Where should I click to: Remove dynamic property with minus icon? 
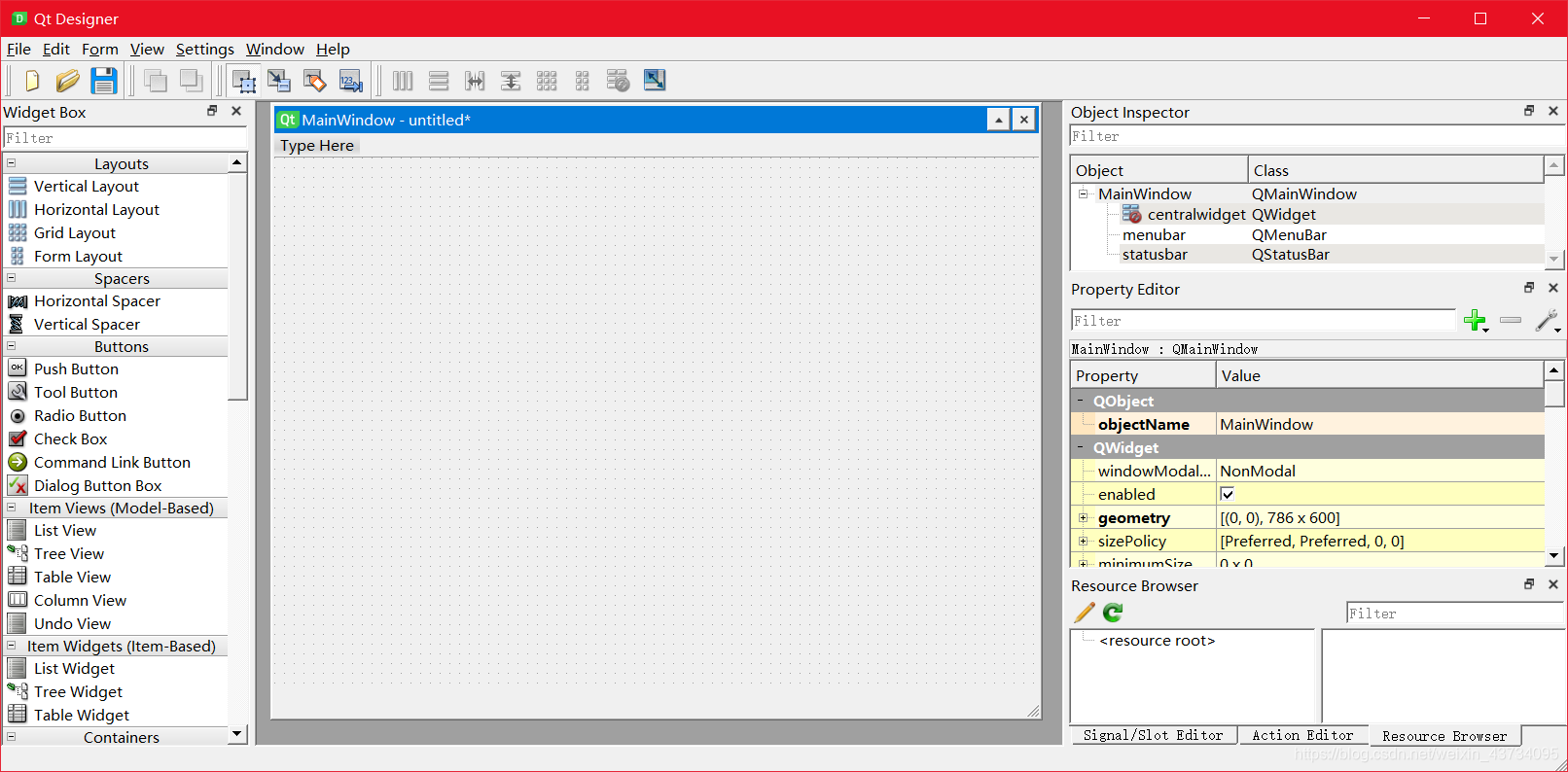1511,320
